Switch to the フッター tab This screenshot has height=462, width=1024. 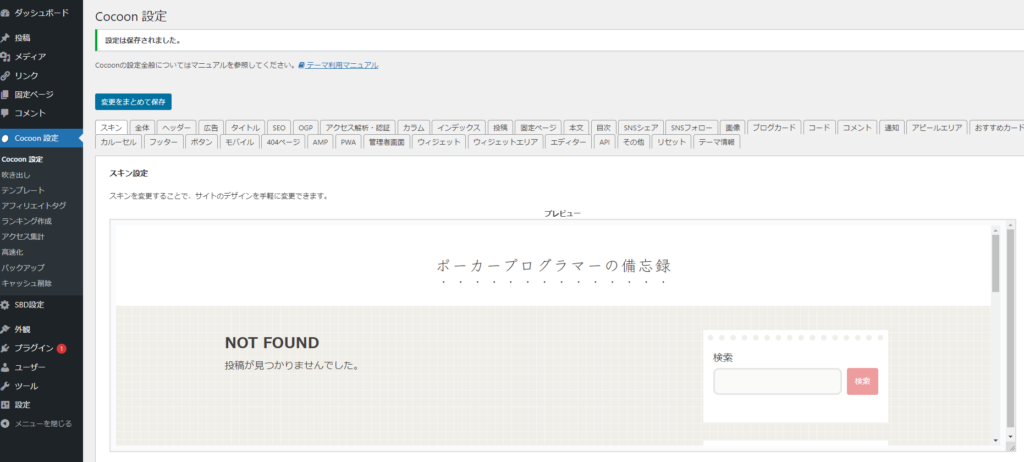click(x=163, y=142)
